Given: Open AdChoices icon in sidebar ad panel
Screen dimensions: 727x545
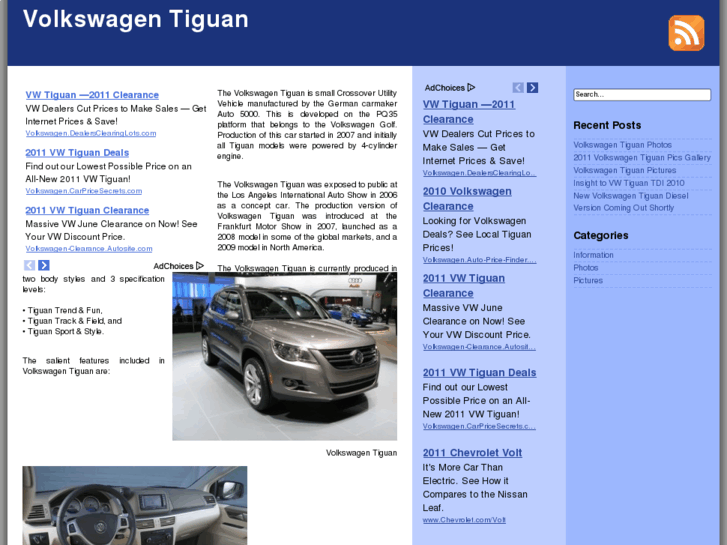Looking at the screenshot, I should (x=471, y=87).
